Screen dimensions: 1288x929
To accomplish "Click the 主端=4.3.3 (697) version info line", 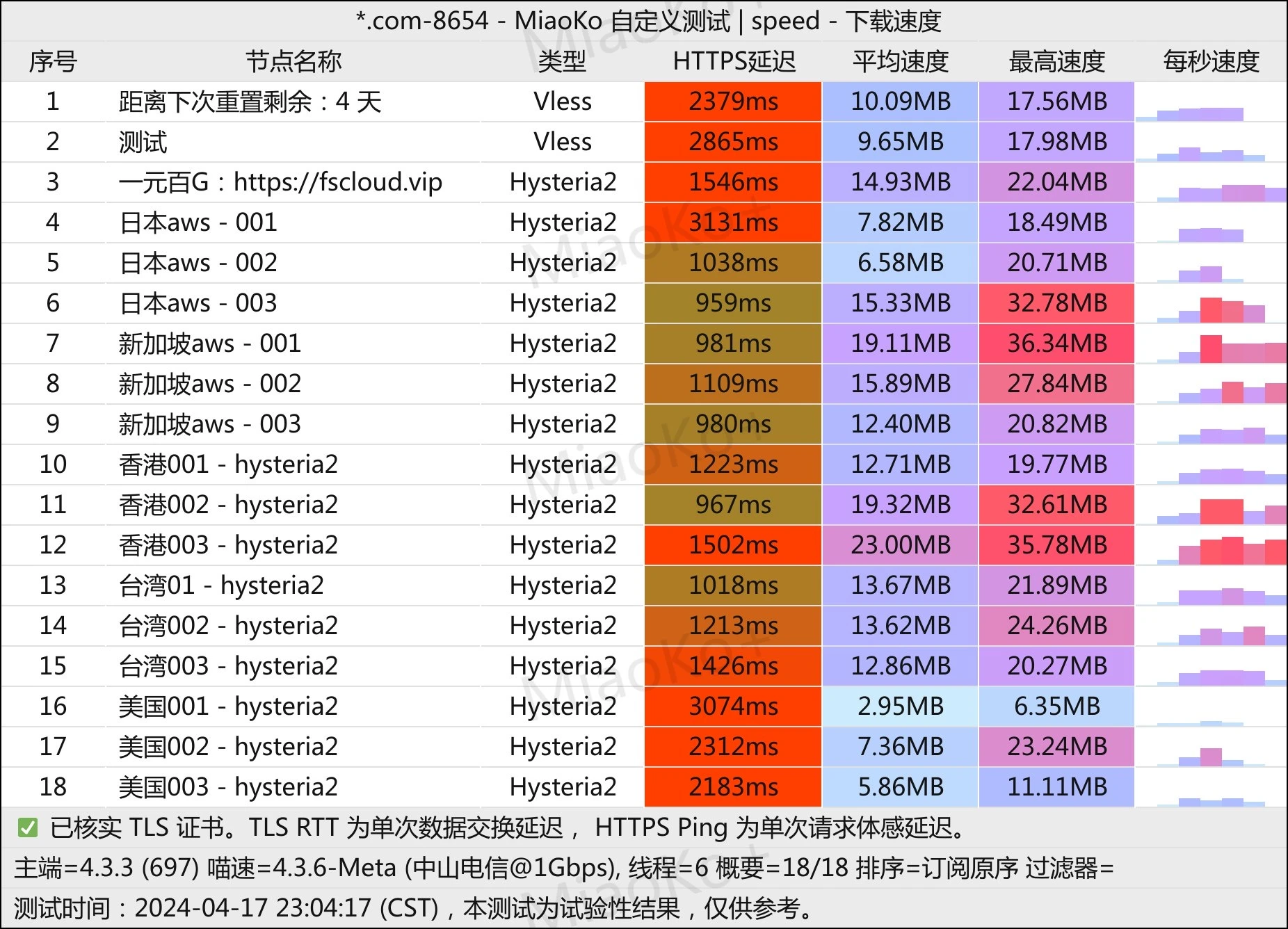I will 564,868.
